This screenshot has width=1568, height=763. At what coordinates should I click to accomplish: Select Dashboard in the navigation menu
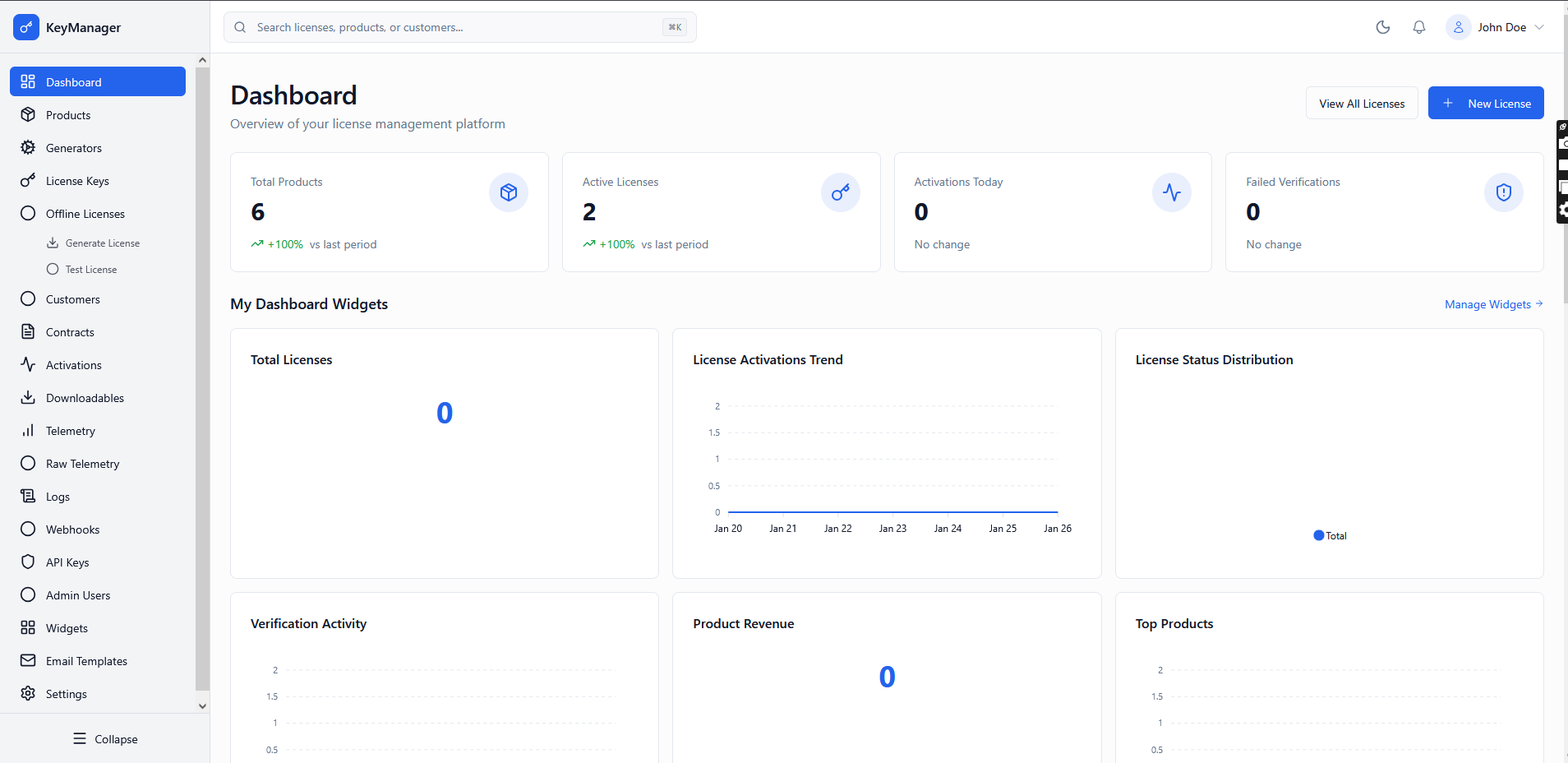click(x=73, y=81)
